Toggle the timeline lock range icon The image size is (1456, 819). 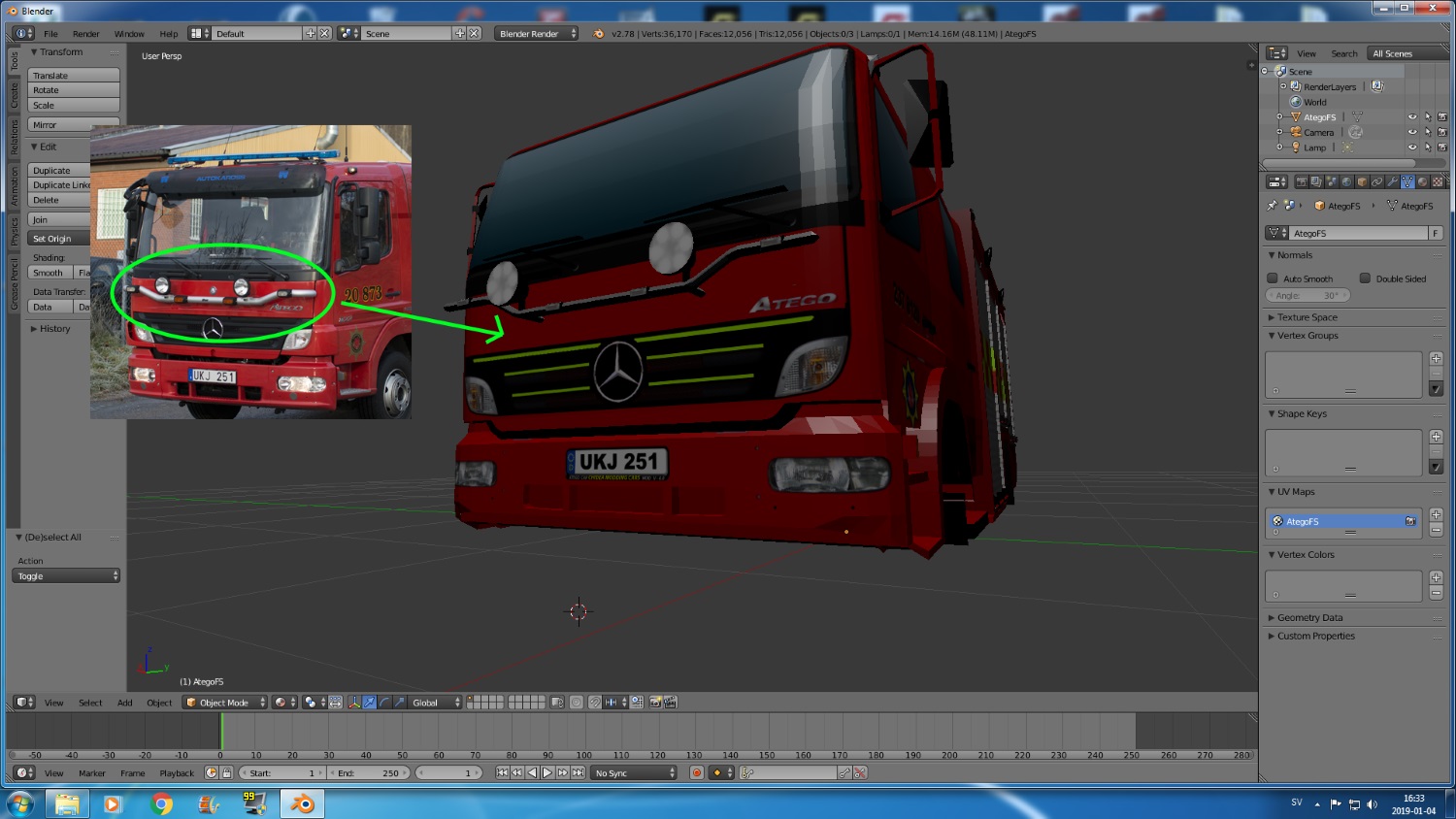(226, 772)
